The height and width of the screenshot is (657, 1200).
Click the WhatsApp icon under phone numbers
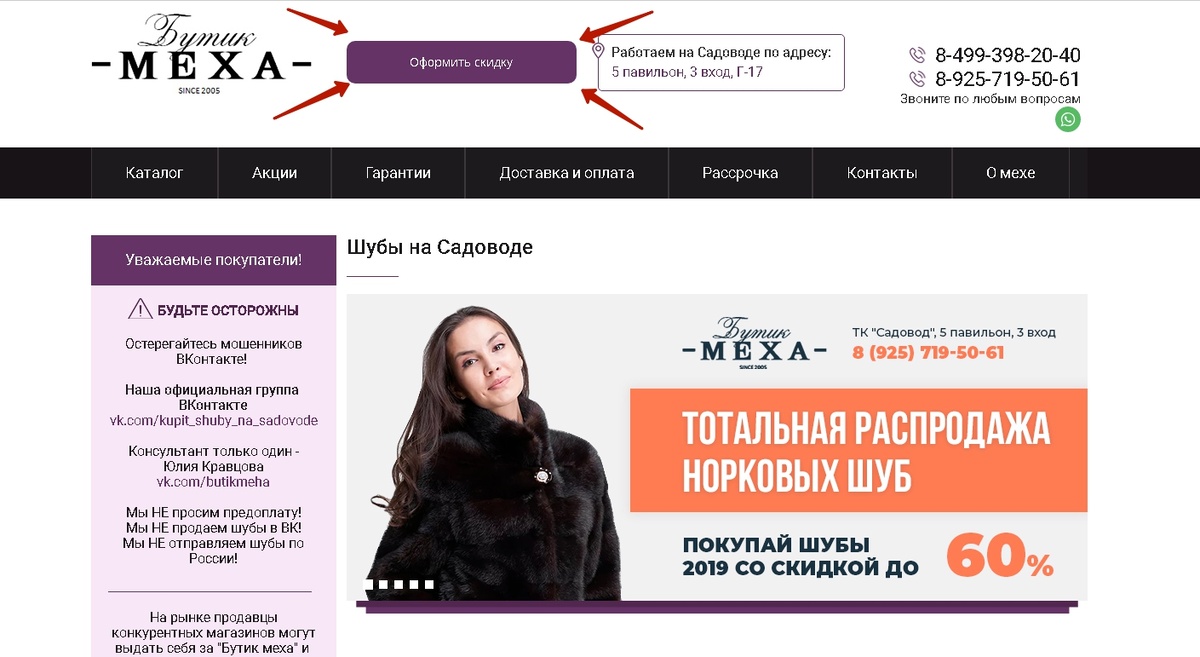1068,120
